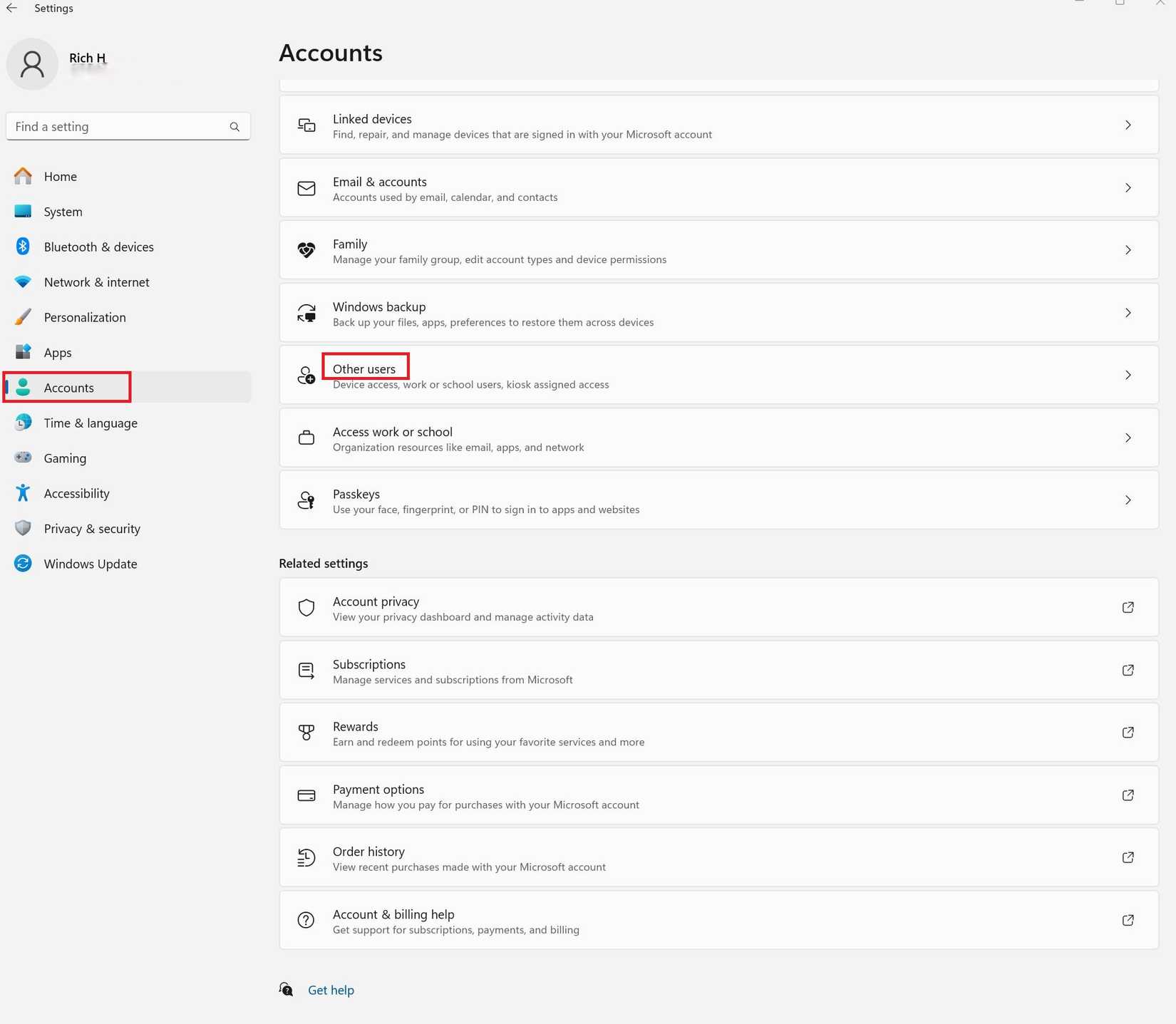The image size is (1176, 1024).
Task: Click the Account privacy shield icon
Action: click(306, 608)
